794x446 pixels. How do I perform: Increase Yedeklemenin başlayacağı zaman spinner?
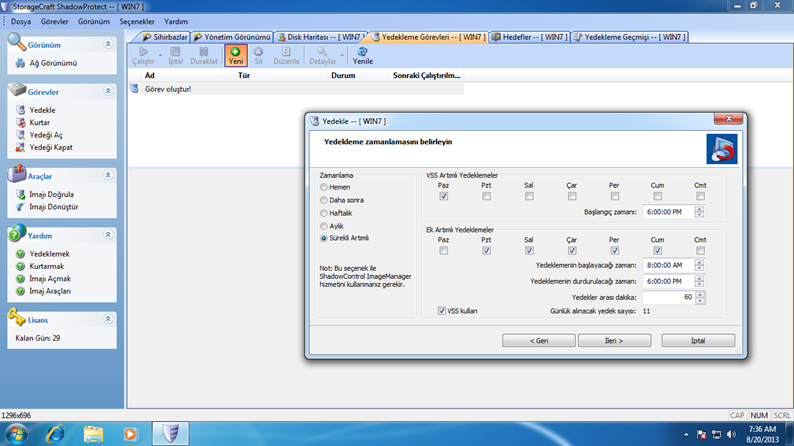point(699,262)
